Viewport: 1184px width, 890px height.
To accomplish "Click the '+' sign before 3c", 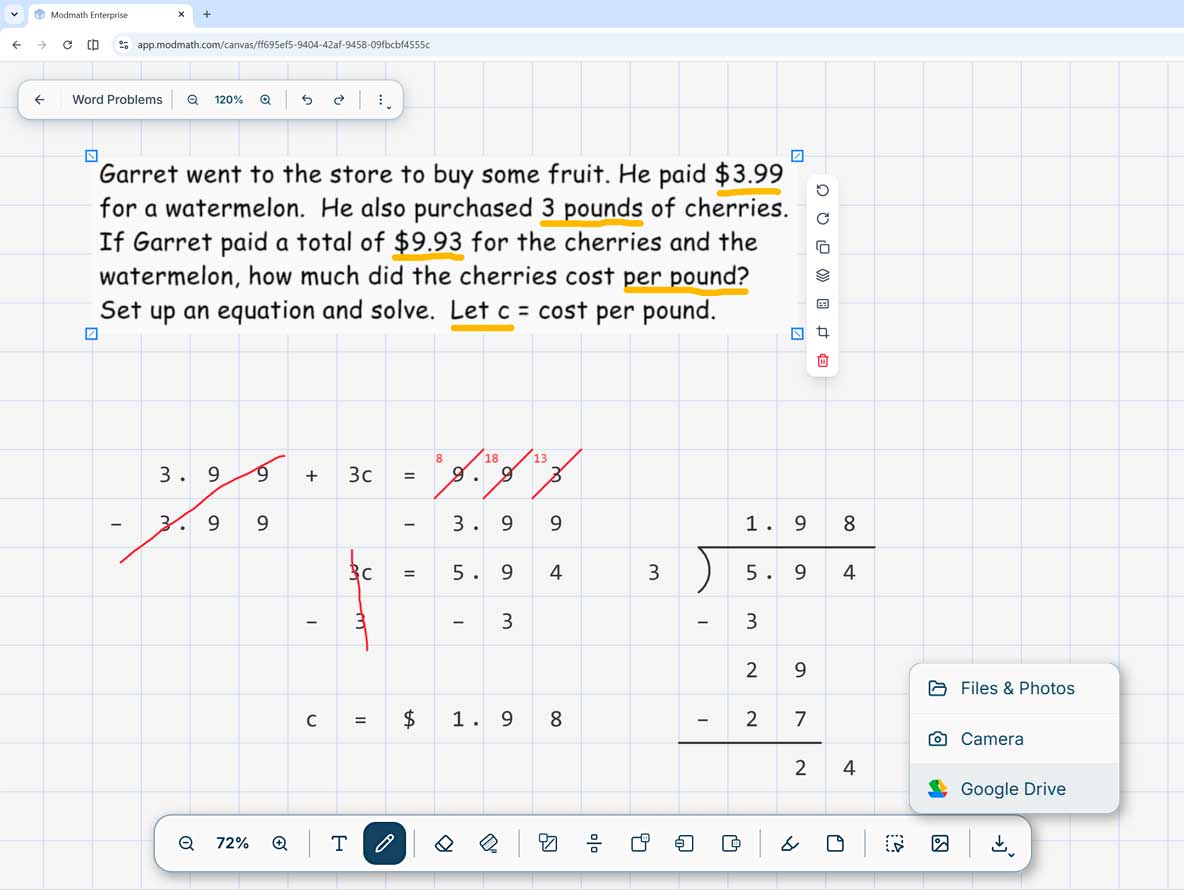I will [x=312, y=476].
